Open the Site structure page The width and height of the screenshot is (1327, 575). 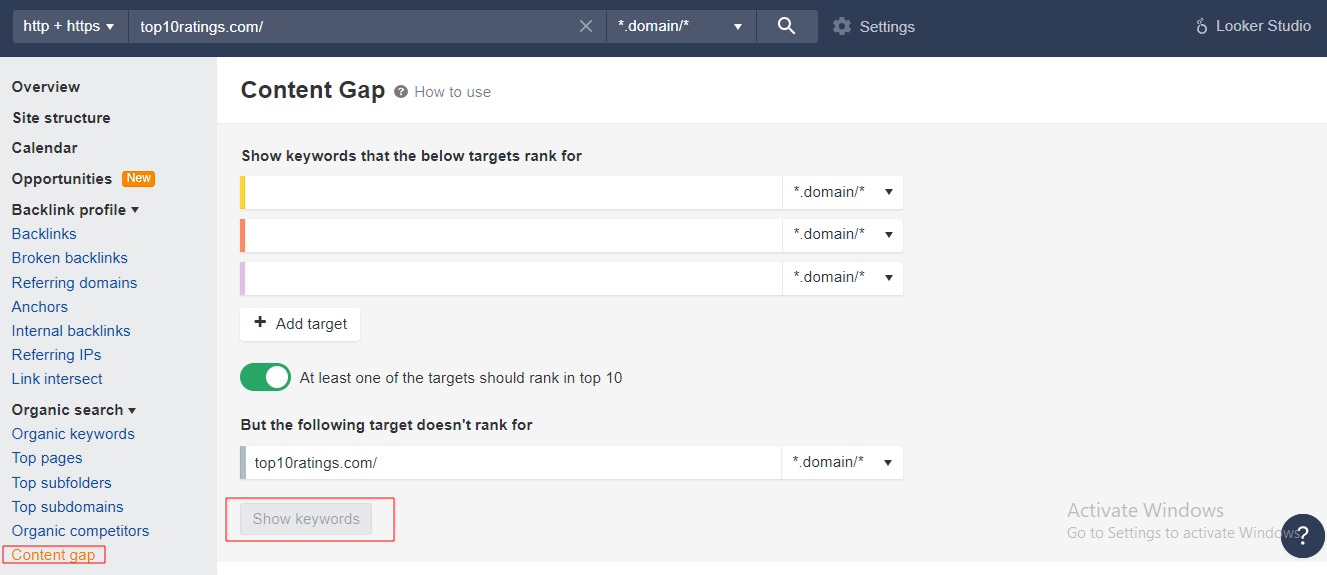(61, 117)
